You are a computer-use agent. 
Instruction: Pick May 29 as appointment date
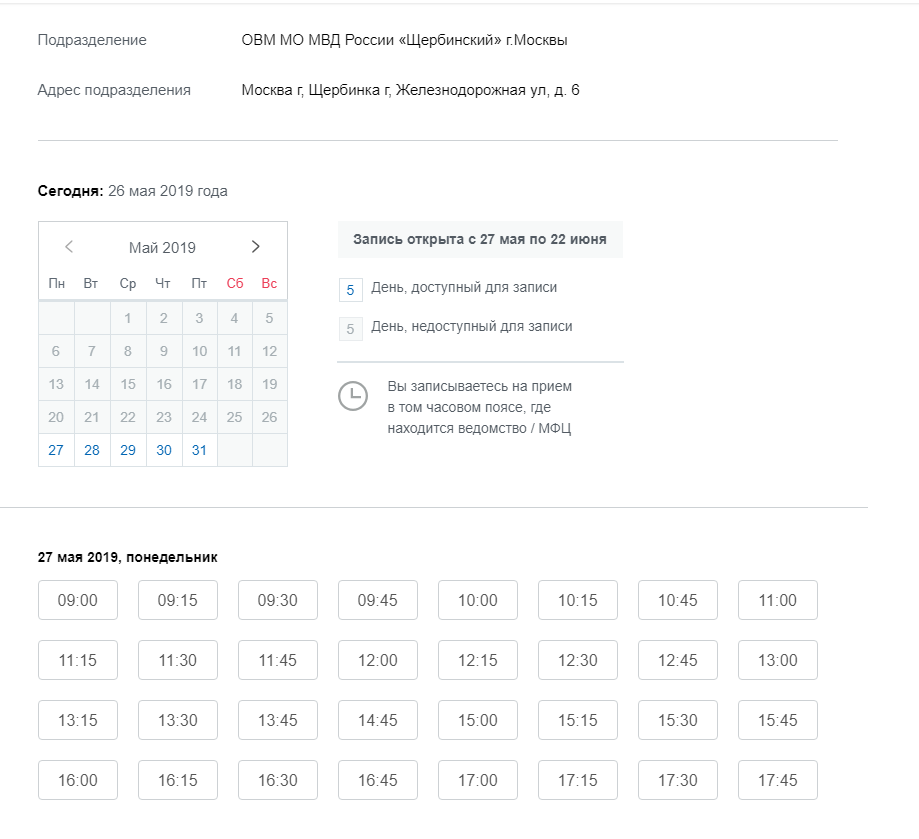[x=128, y=450]
